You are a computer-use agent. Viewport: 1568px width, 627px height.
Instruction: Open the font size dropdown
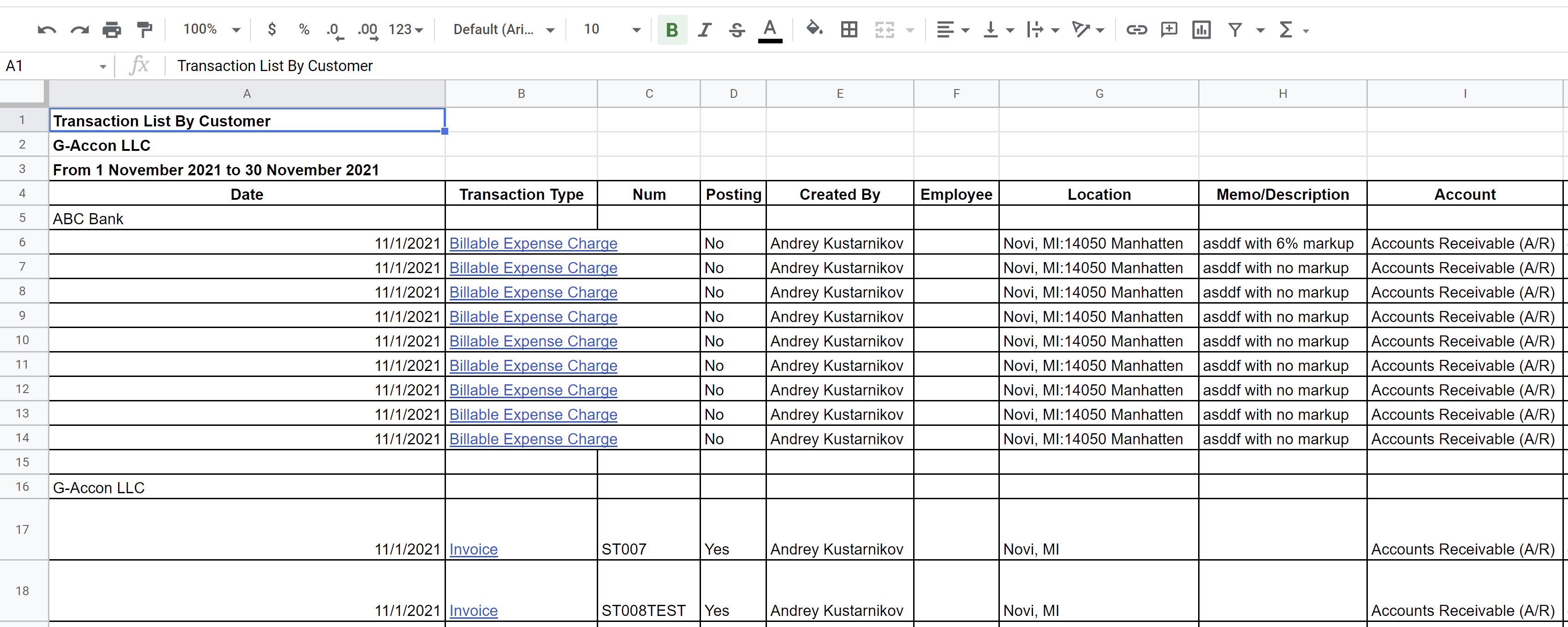(x=612, y=29)
